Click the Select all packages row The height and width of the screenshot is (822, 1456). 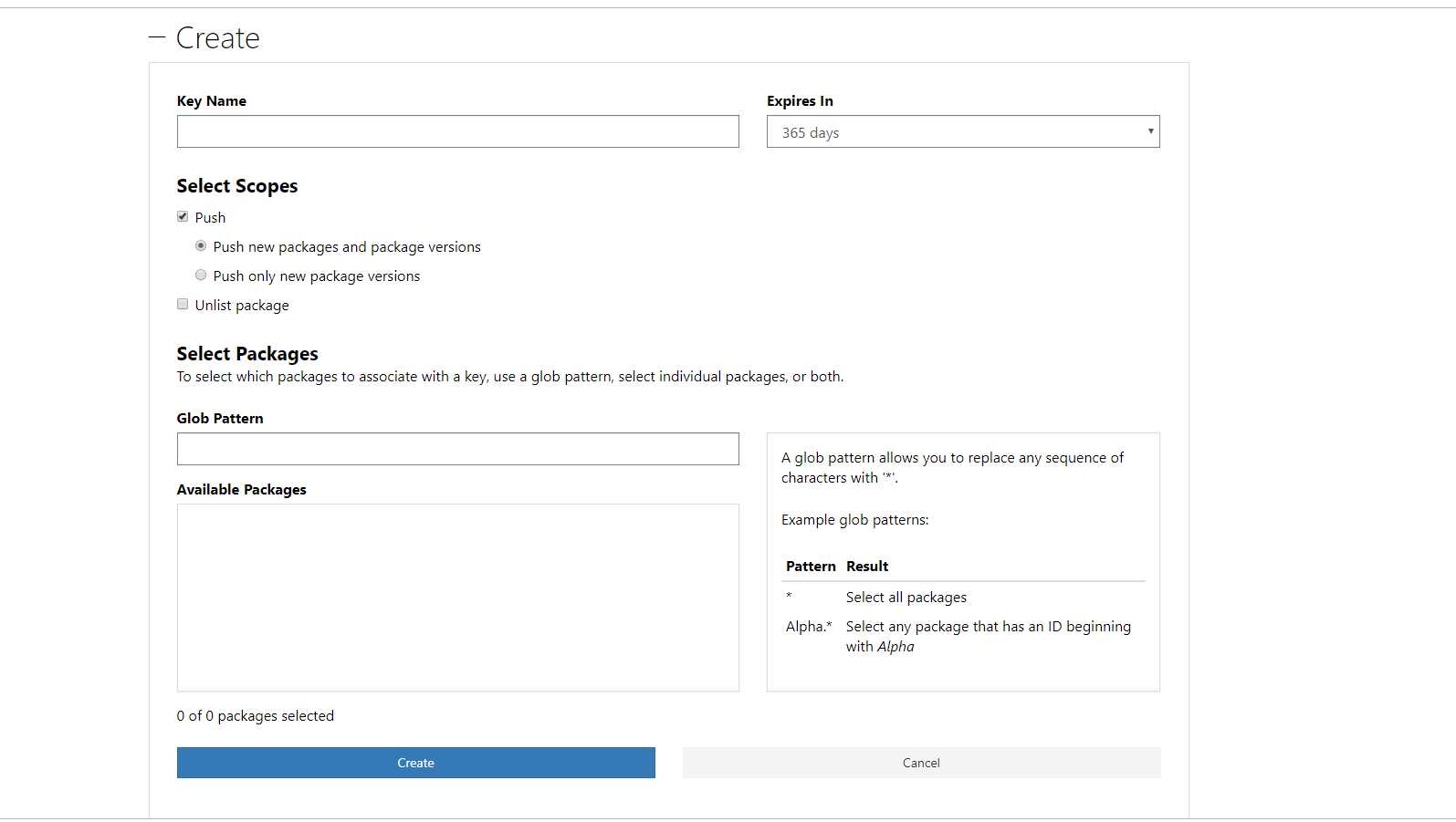pos(963,597)
